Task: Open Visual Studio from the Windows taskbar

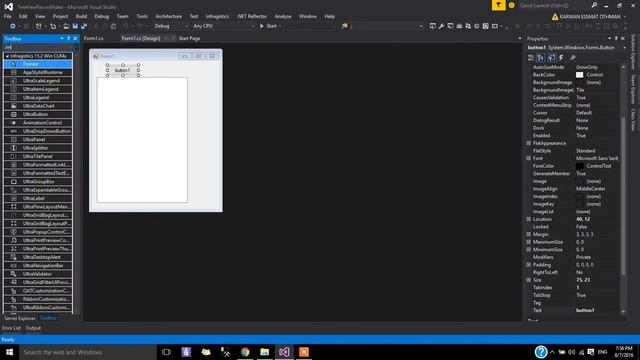Action: click(x=284, y=352)
